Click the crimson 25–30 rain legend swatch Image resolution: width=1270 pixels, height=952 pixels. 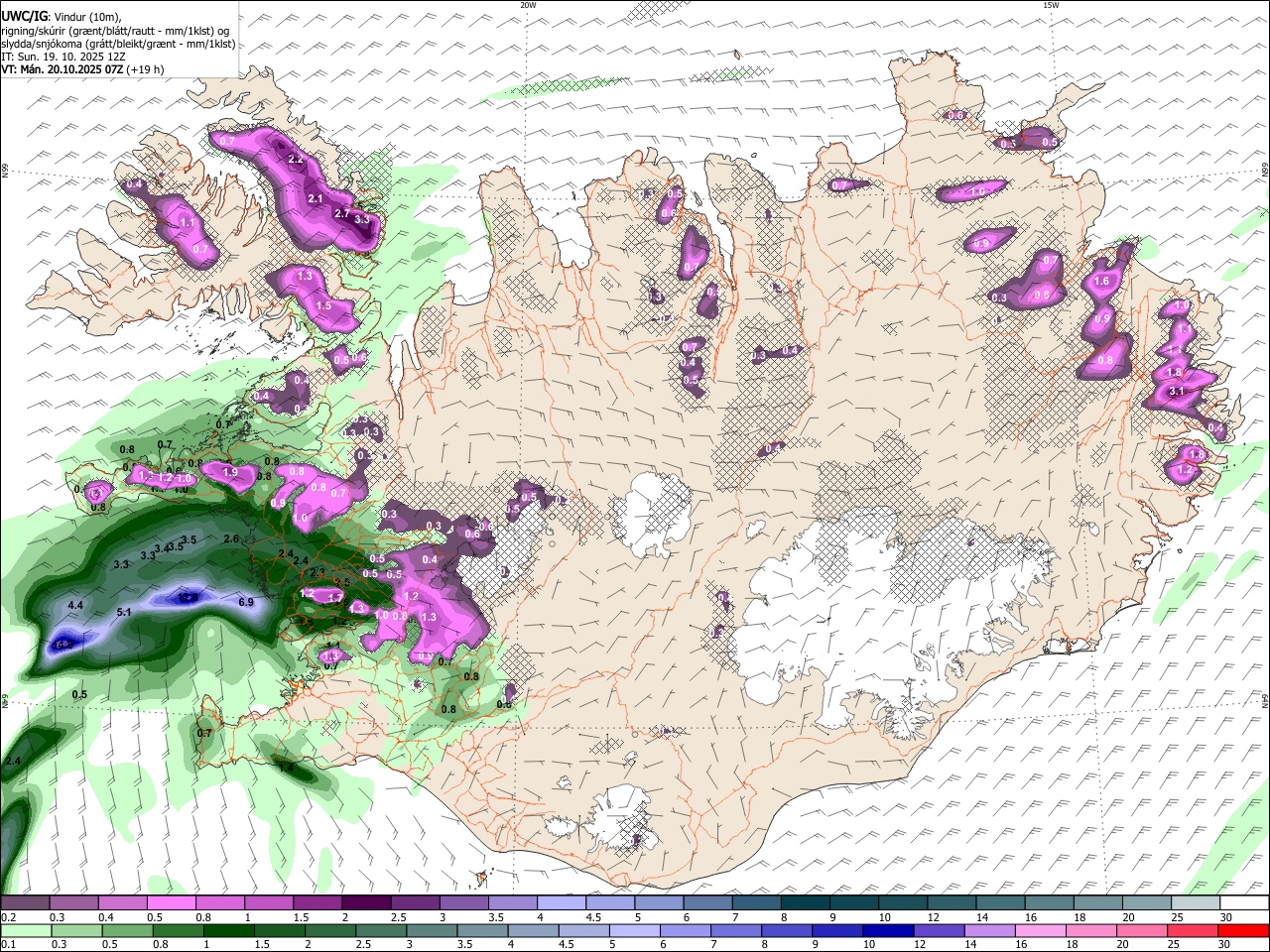(1195, 930)
